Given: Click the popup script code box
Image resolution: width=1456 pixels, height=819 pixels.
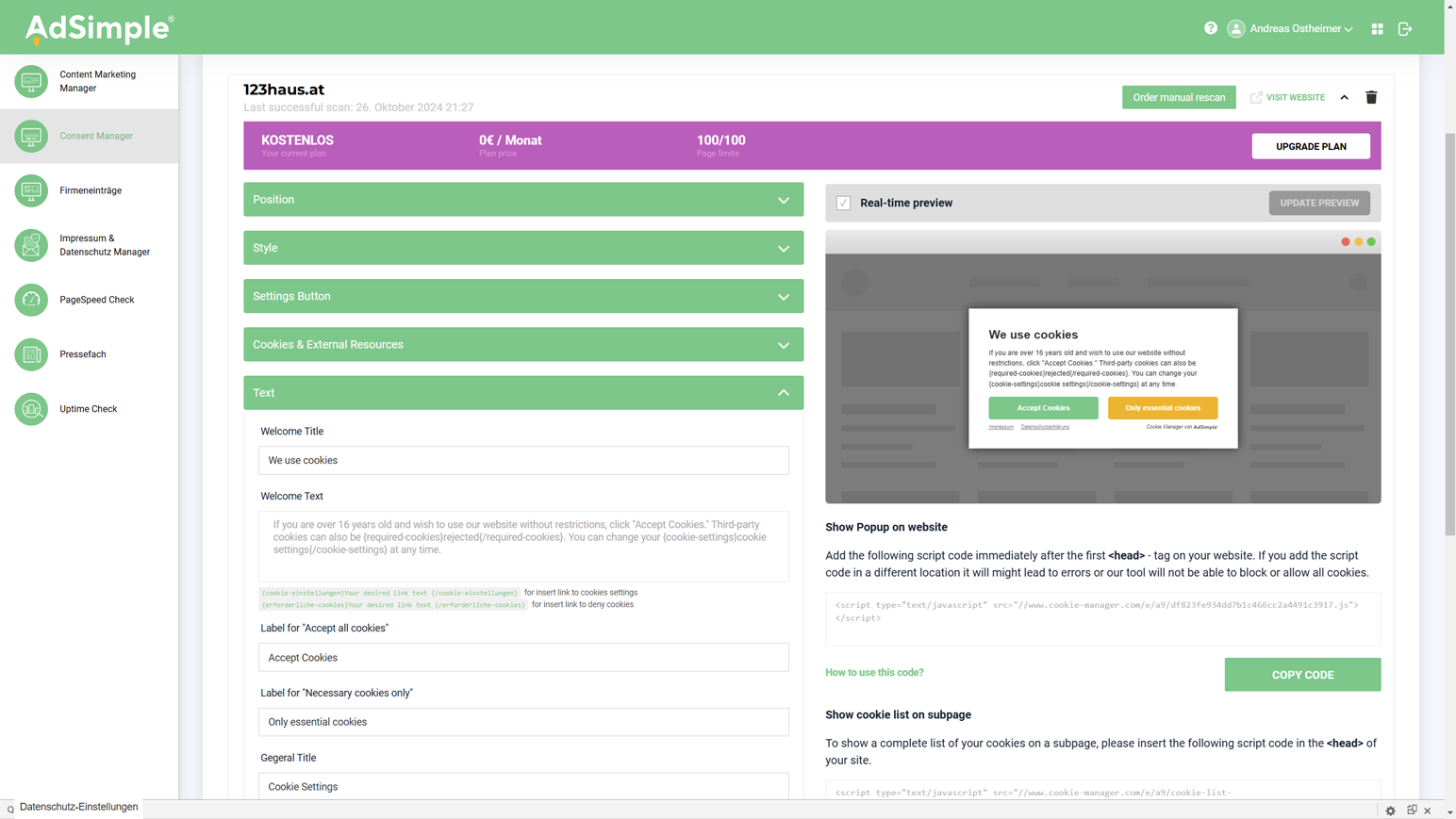Looking at the screenshot, I should point(1103,619).
